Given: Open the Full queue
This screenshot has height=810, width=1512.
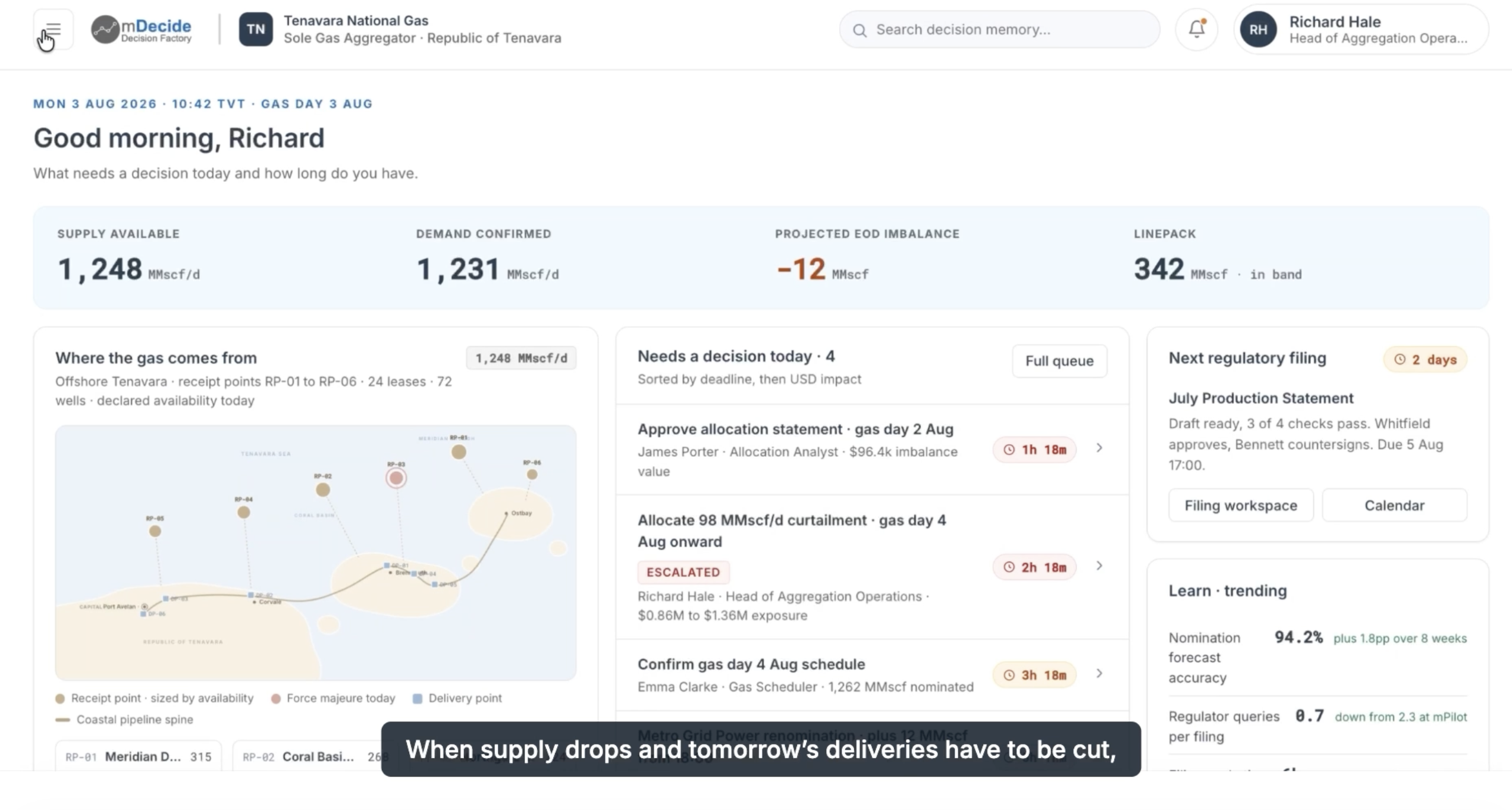Looking at the screenshot, I should click(x=1059, y=361).
